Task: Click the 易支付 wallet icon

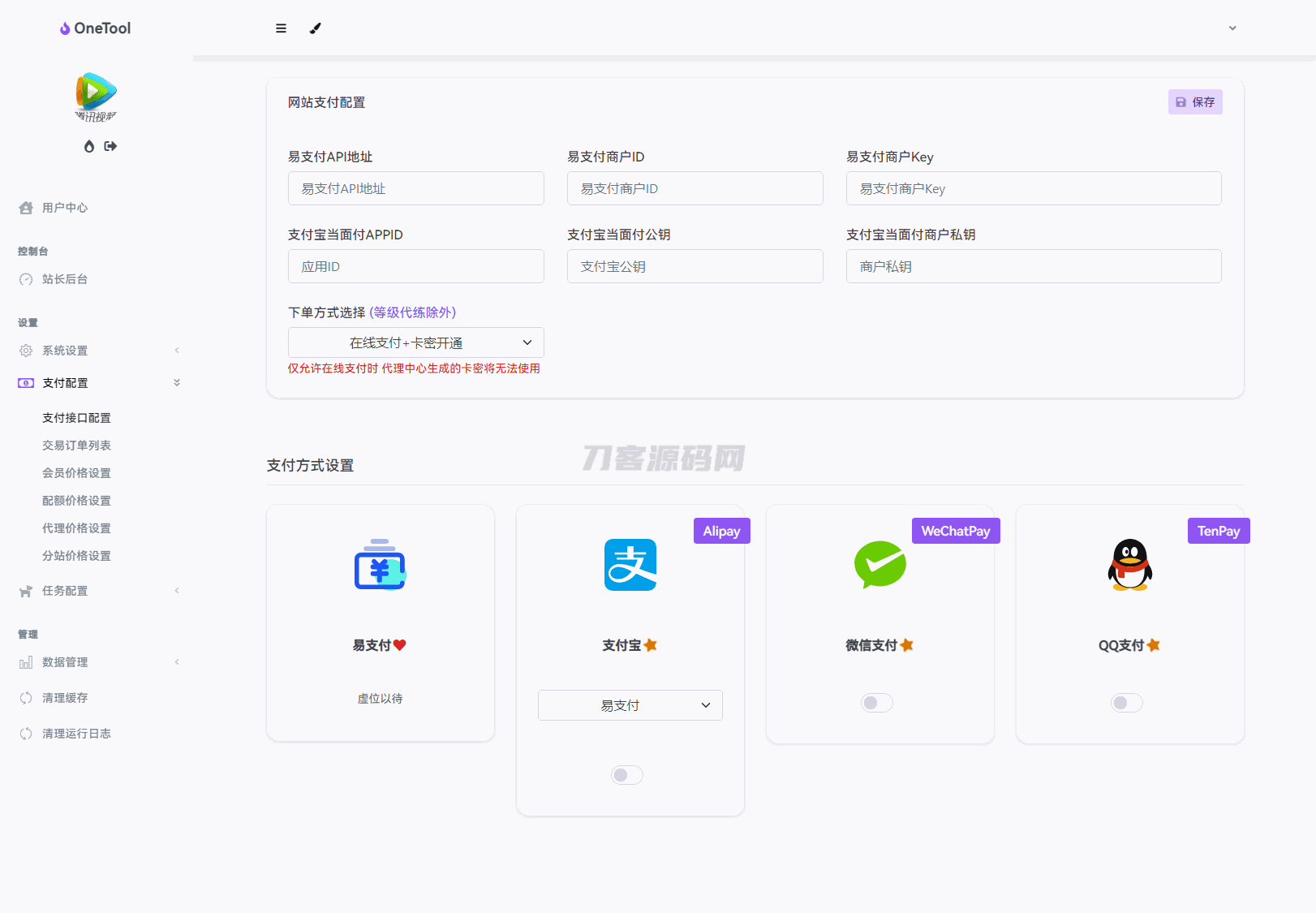Action: (x=380, y=565)
